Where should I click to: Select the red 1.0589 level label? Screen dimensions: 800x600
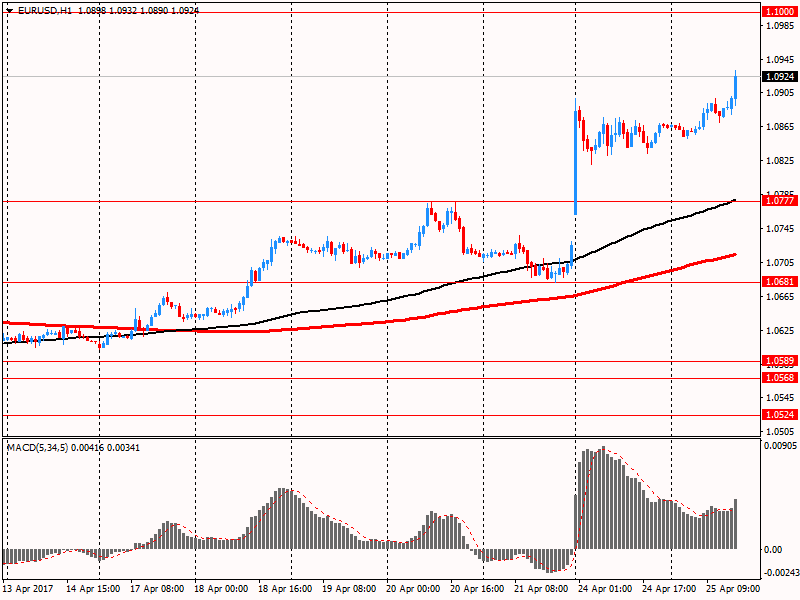(780, 361)
